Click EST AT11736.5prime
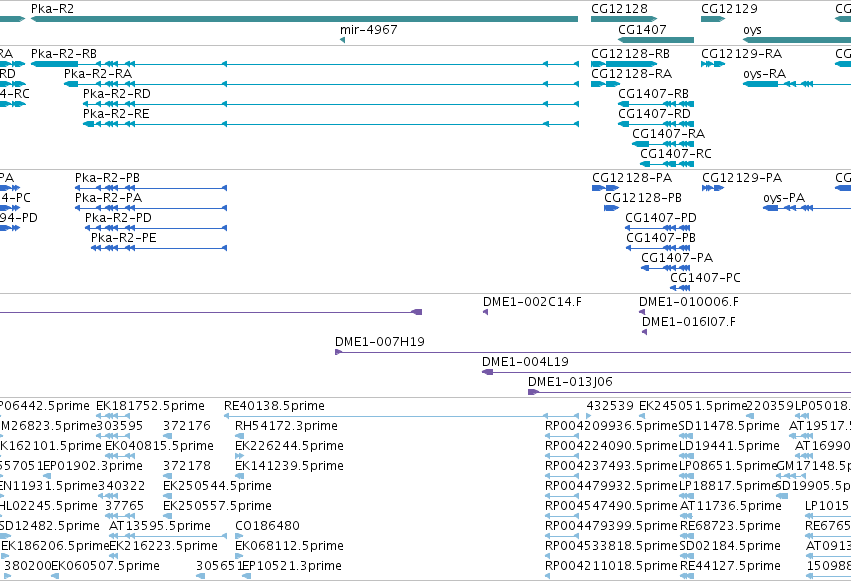851x581 pixels. 687,516
